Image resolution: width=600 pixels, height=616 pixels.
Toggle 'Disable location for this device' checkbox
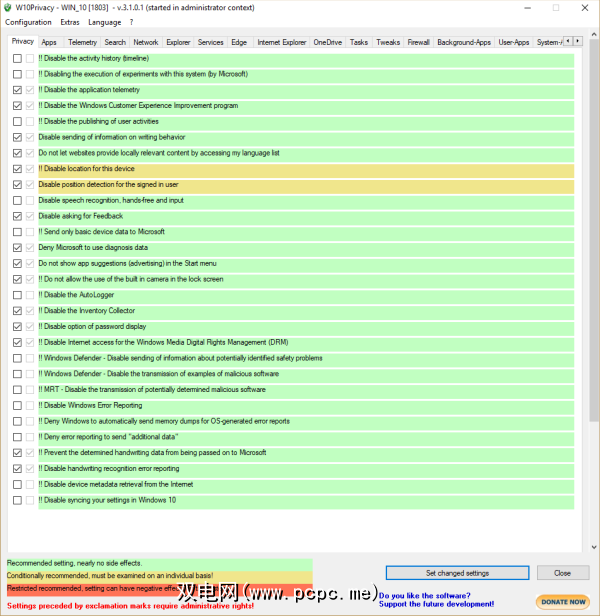click(17, 169)
